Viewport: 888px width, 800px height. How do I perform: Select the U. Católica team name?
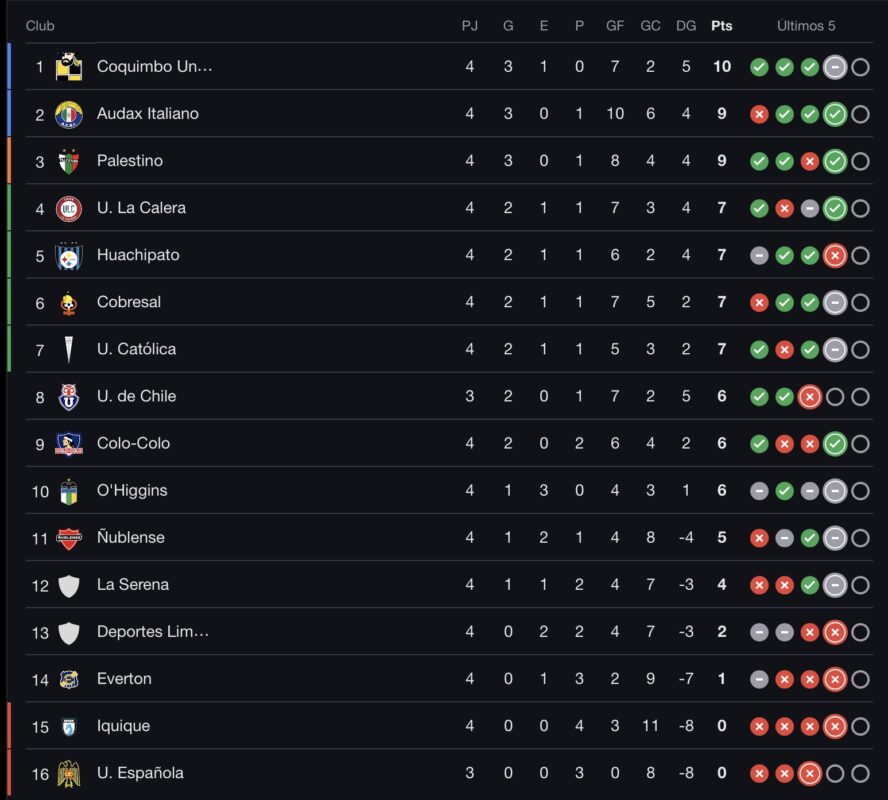click(x=136, y=349)
